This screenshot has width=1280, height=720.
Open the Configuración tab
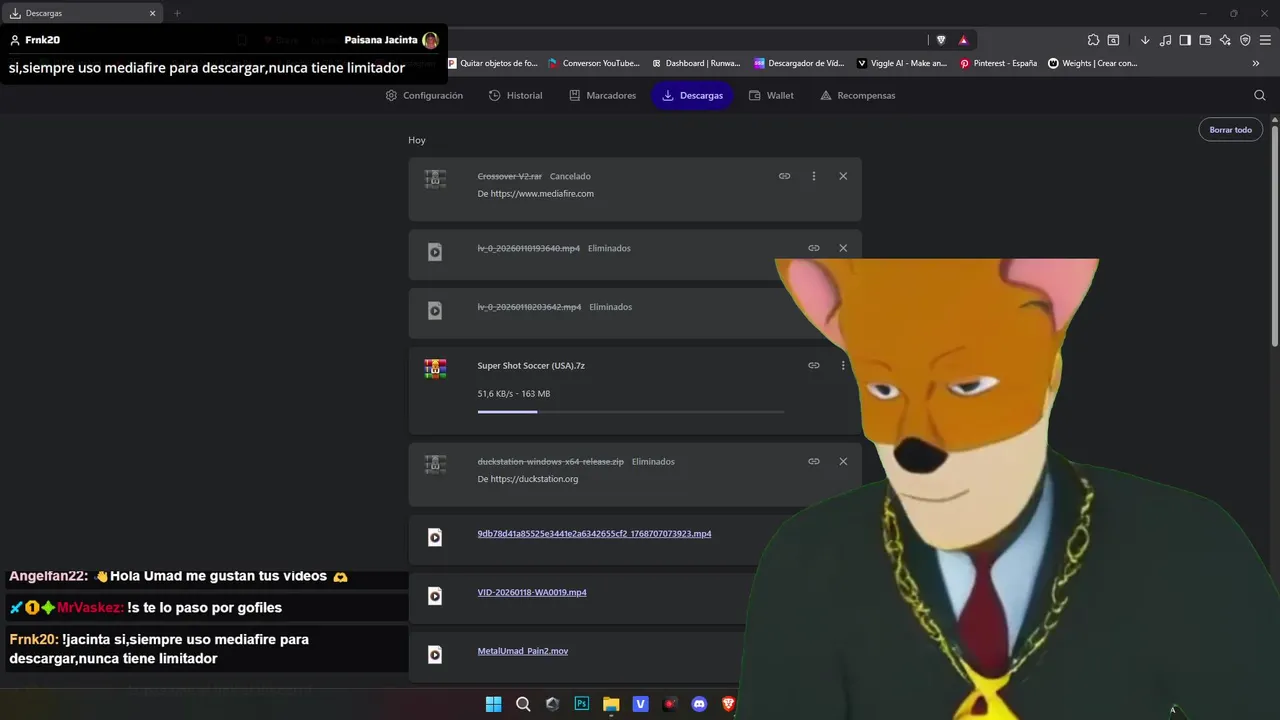pyautogui.click(x=424, y=95)
